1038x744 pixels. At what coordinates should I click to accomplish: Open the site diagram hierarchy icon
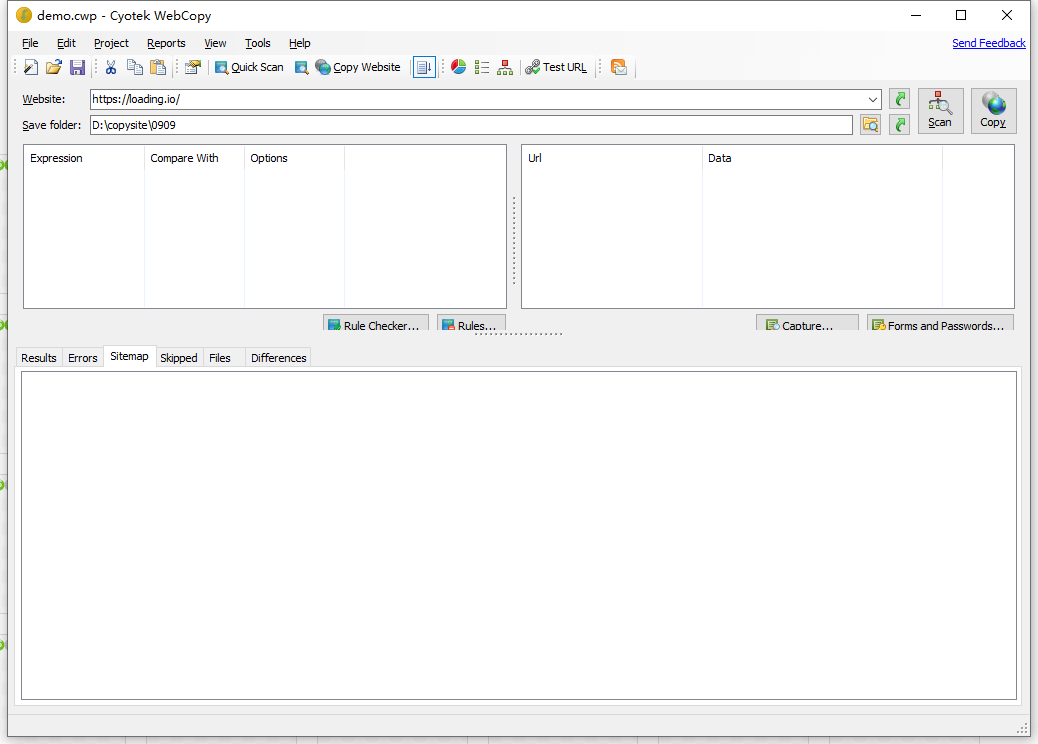pos(504,67)
